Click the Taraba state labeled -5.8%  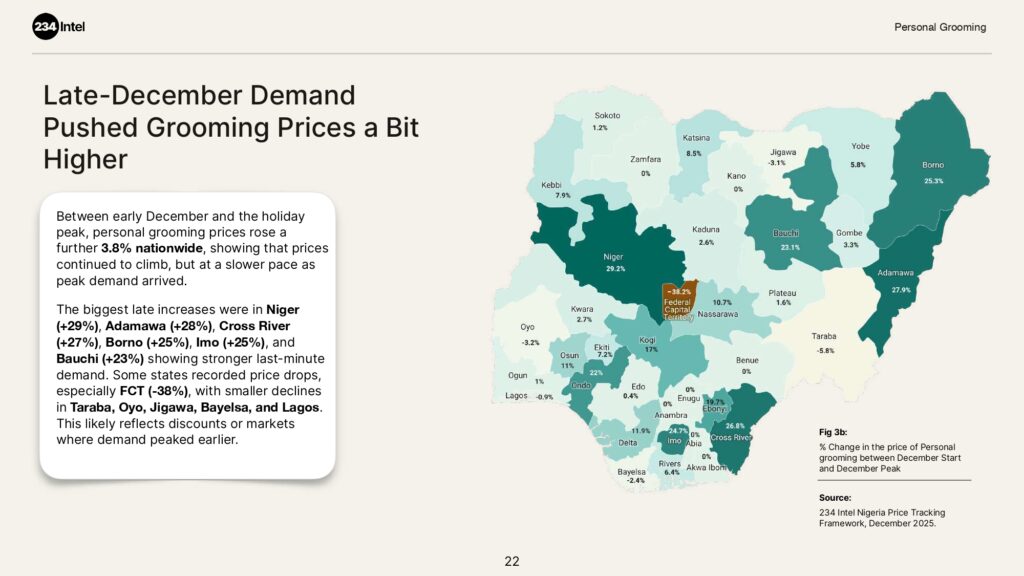(824, 342)
